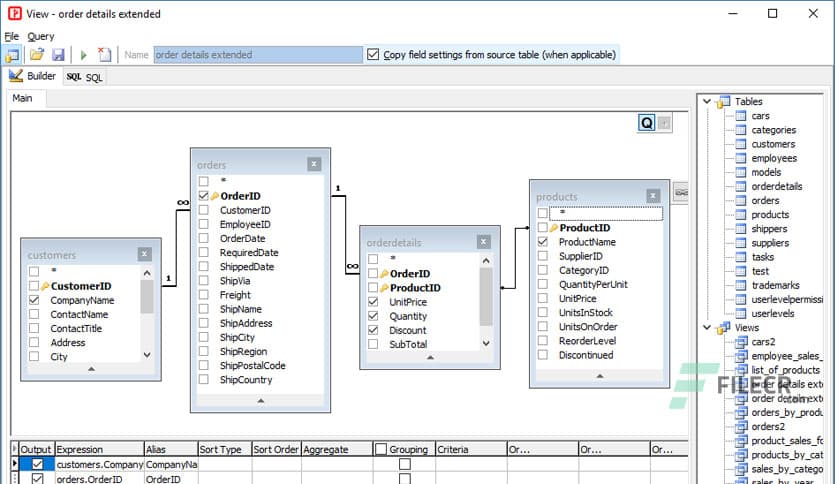Uncheck UnitPrice in the orderdetails table
This screenshot has width=836, height=484.
click(x=373, y=302)
